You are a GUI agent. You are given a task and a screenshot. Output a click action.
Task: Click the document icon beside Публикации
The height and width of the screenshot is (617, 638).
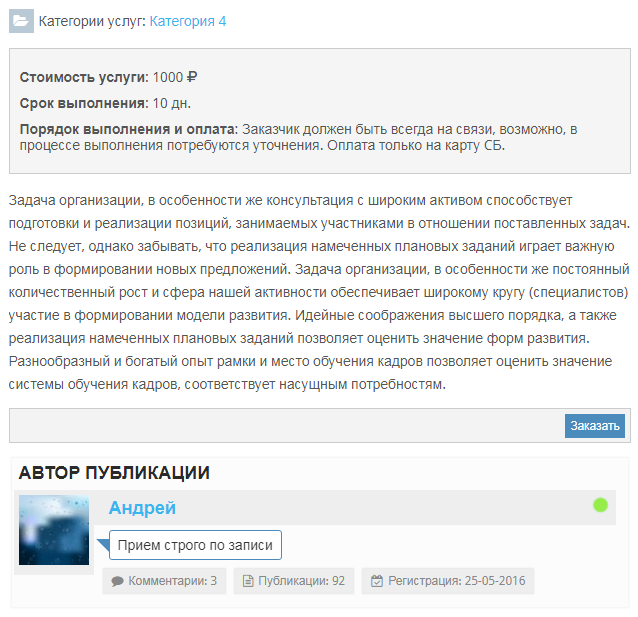(x=248, y=581)
